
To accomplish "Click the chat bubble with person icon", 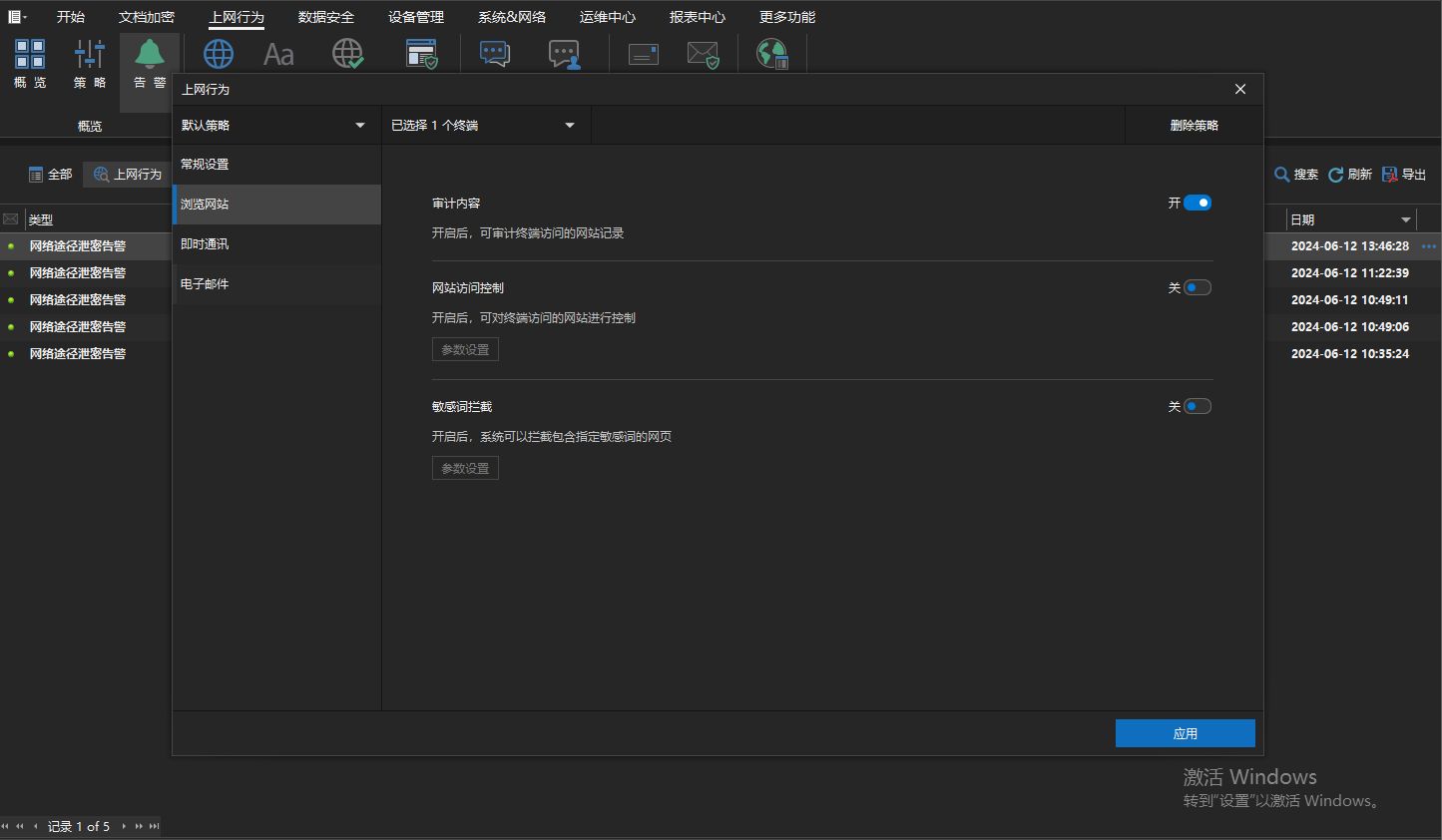I will click(x=565, y=54).
